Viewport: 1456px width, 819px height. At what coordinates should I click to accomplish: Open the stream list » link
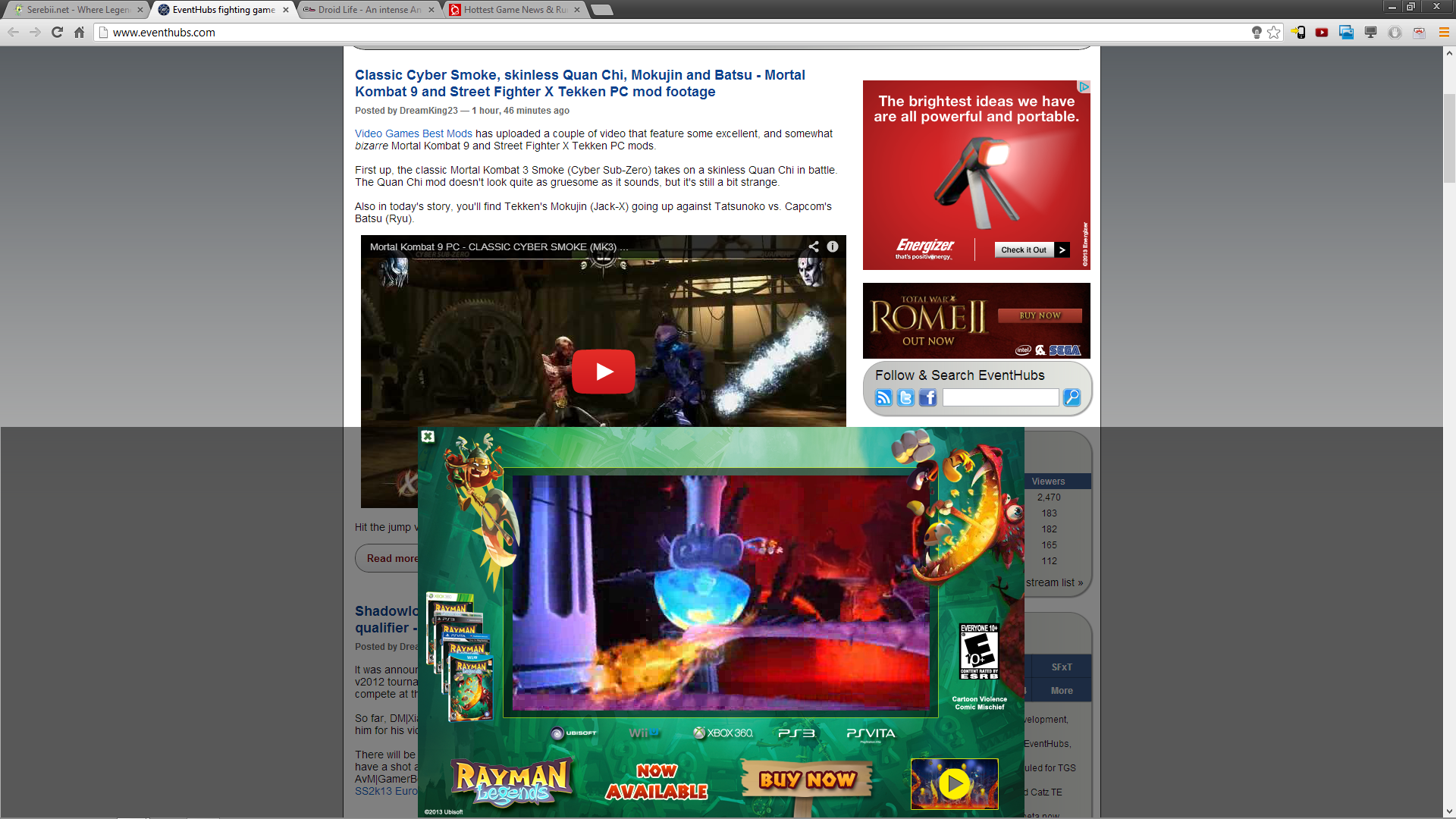[1054, 582]
